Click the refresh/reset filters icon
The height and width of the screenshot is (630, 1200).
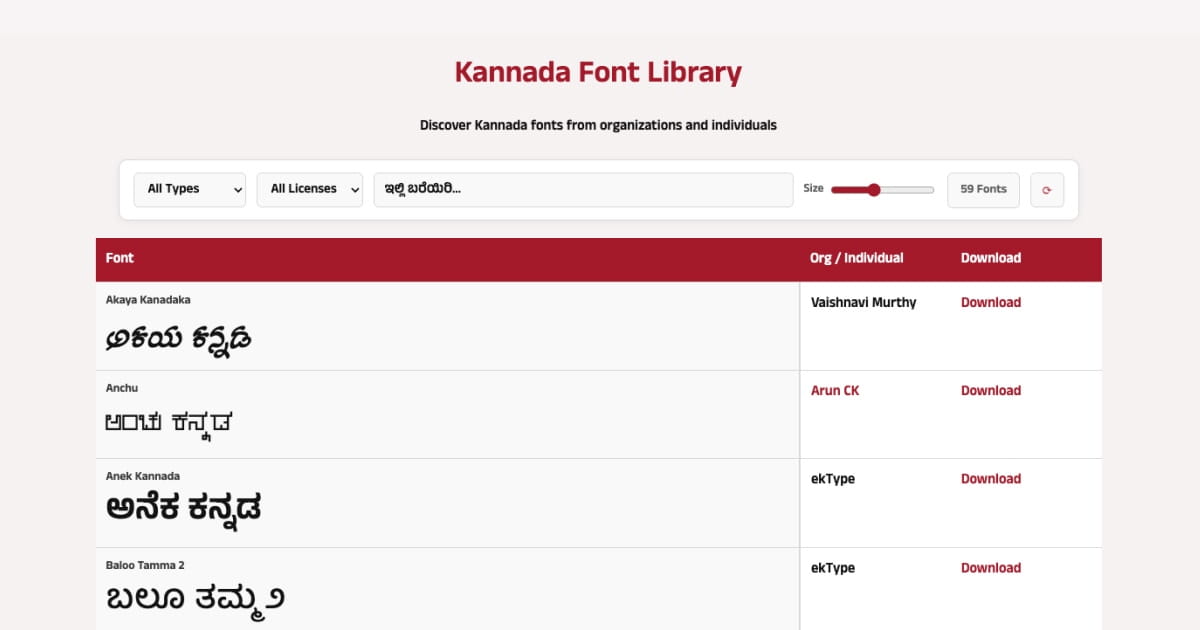[1047, 189]
